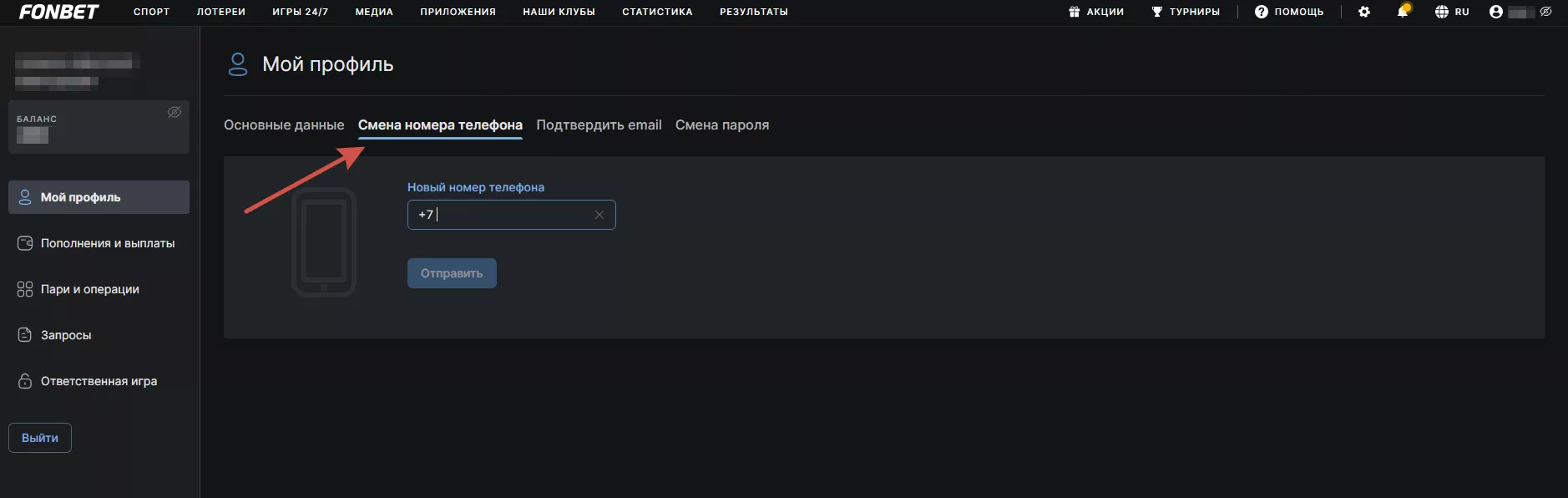
Task: Open the settings gear icon
Action: click(1364, 12)
